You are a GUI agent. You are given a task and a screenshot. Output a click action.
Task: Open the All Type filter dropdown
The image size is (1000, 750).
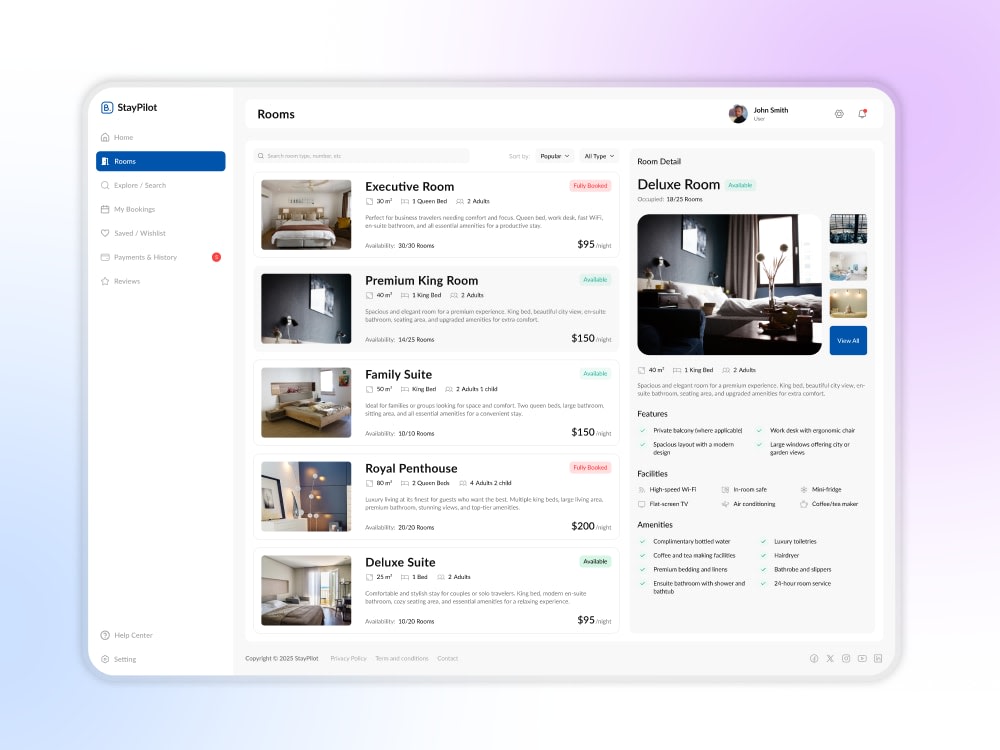(x=599, y=156)
